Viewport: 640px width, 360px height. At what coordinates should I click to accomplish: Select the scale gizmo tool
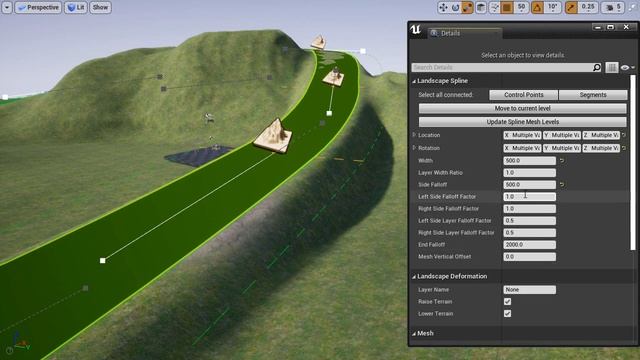[x=467, y=7]
